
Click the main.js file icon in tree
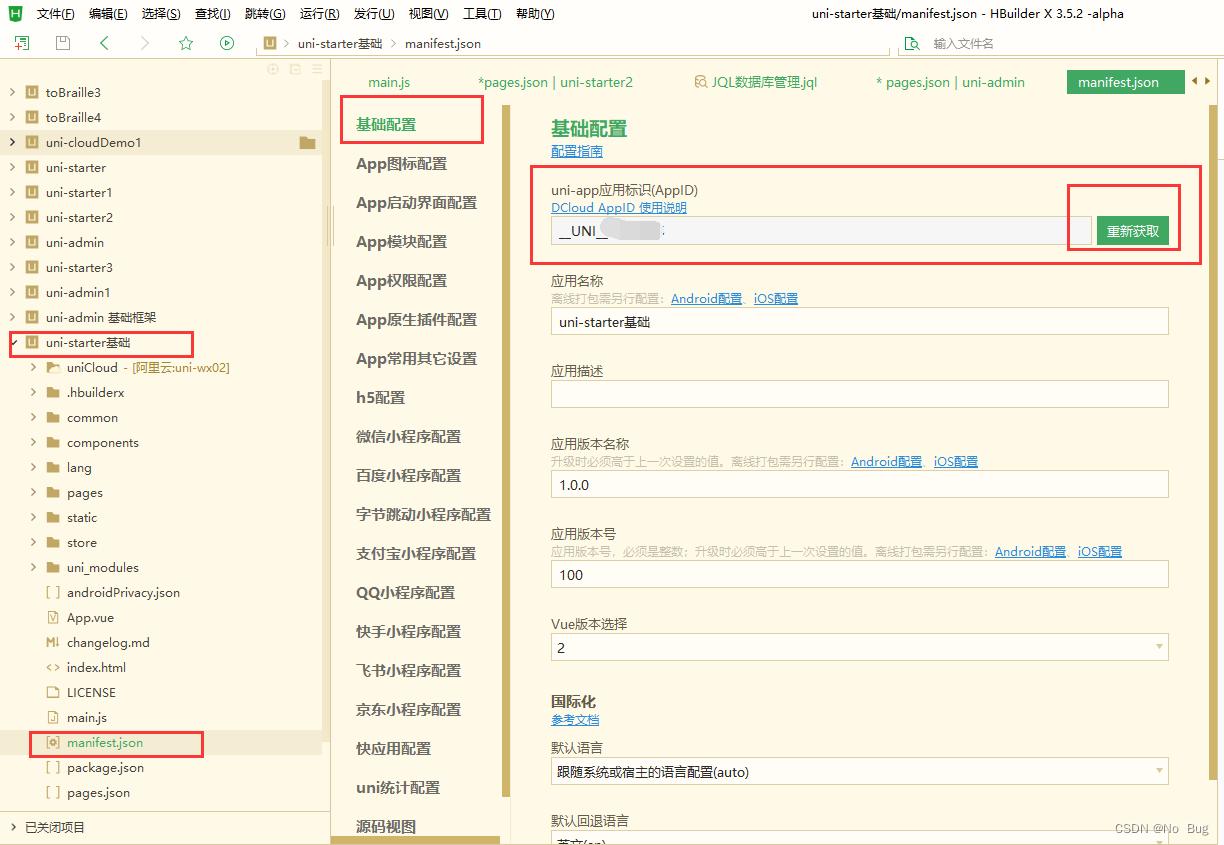[53, 718]
